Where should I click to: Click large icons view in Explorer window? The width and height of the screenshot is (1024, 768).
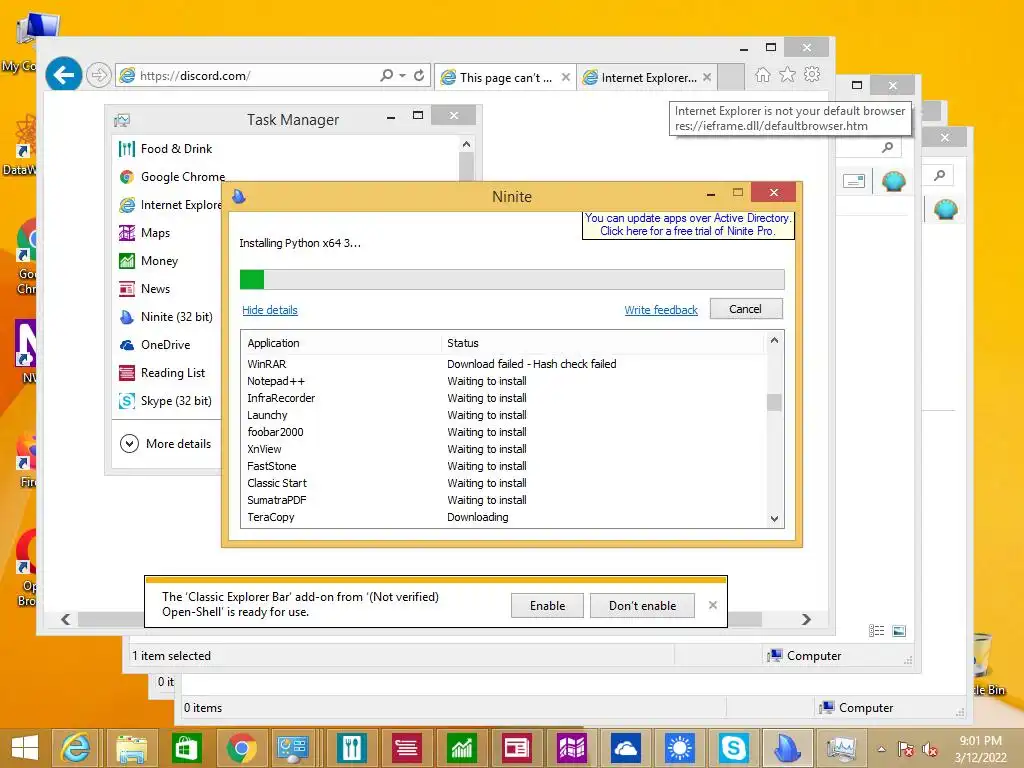(899, 631)
